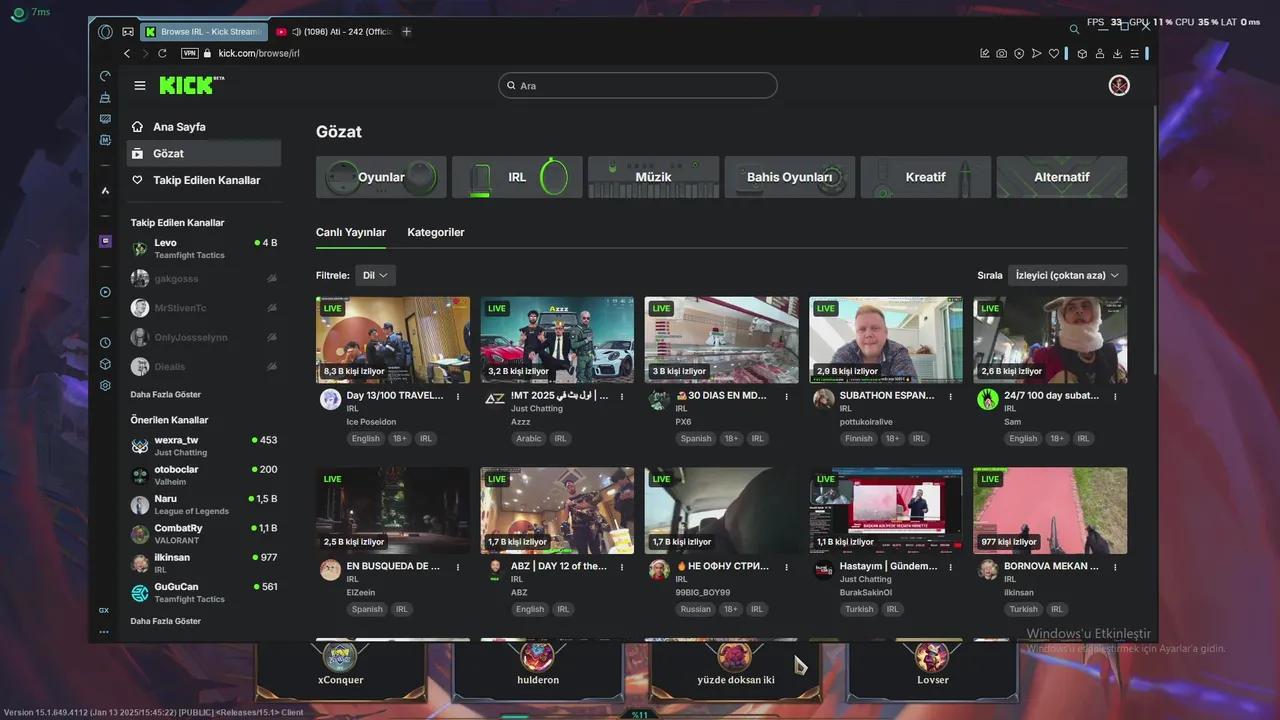Open the send (paper plane) toolbar icon

pos(1036,53)
